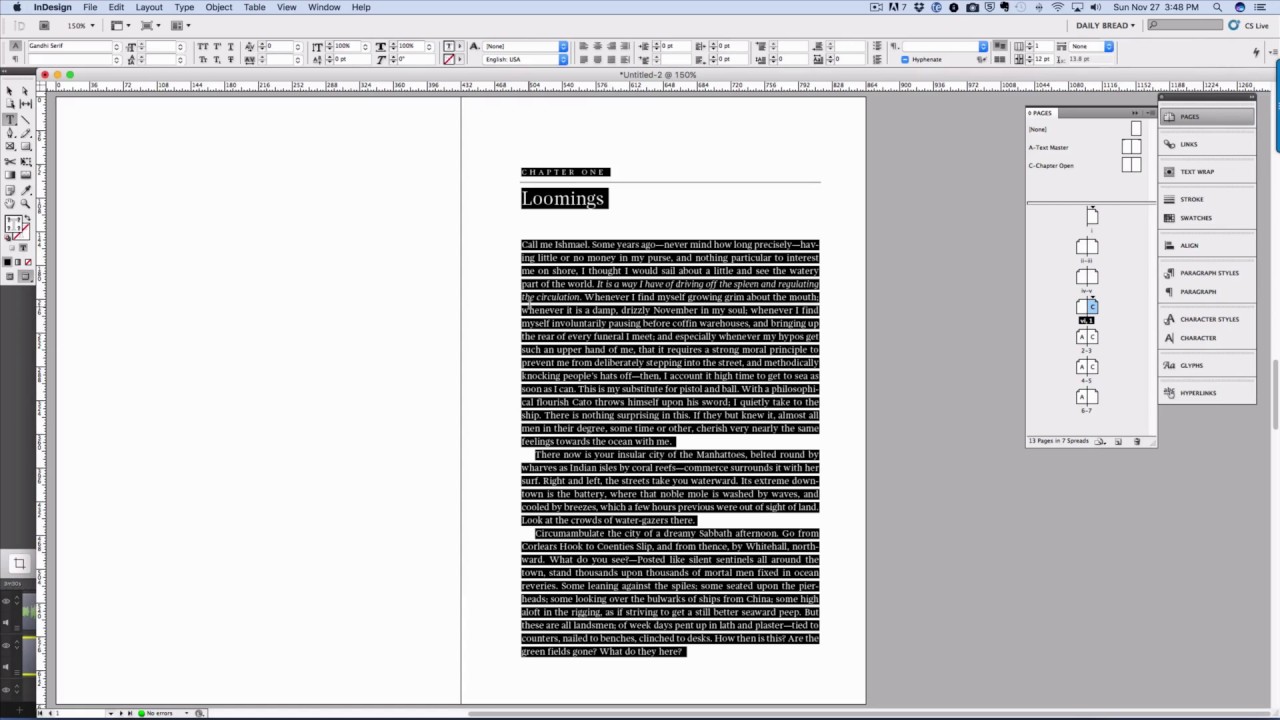Image resolution: width=1280 pixels, height=720 pixels.
Task: Click the Underline button
Action: click(230, 46)
